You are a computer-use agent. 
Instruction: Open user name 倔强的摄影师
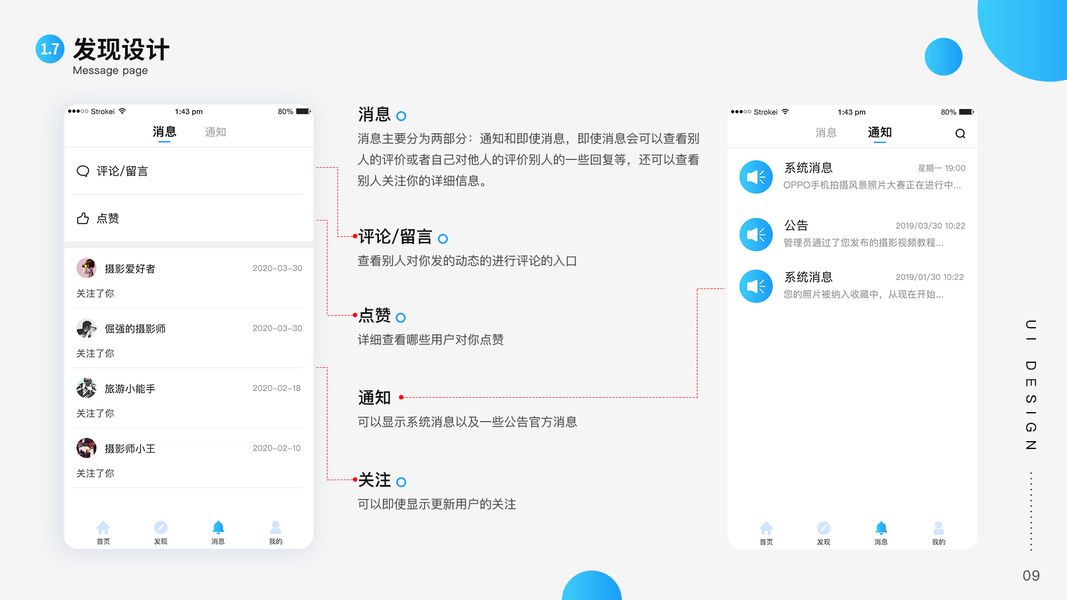pyautogui.click(x=135, y=329)
